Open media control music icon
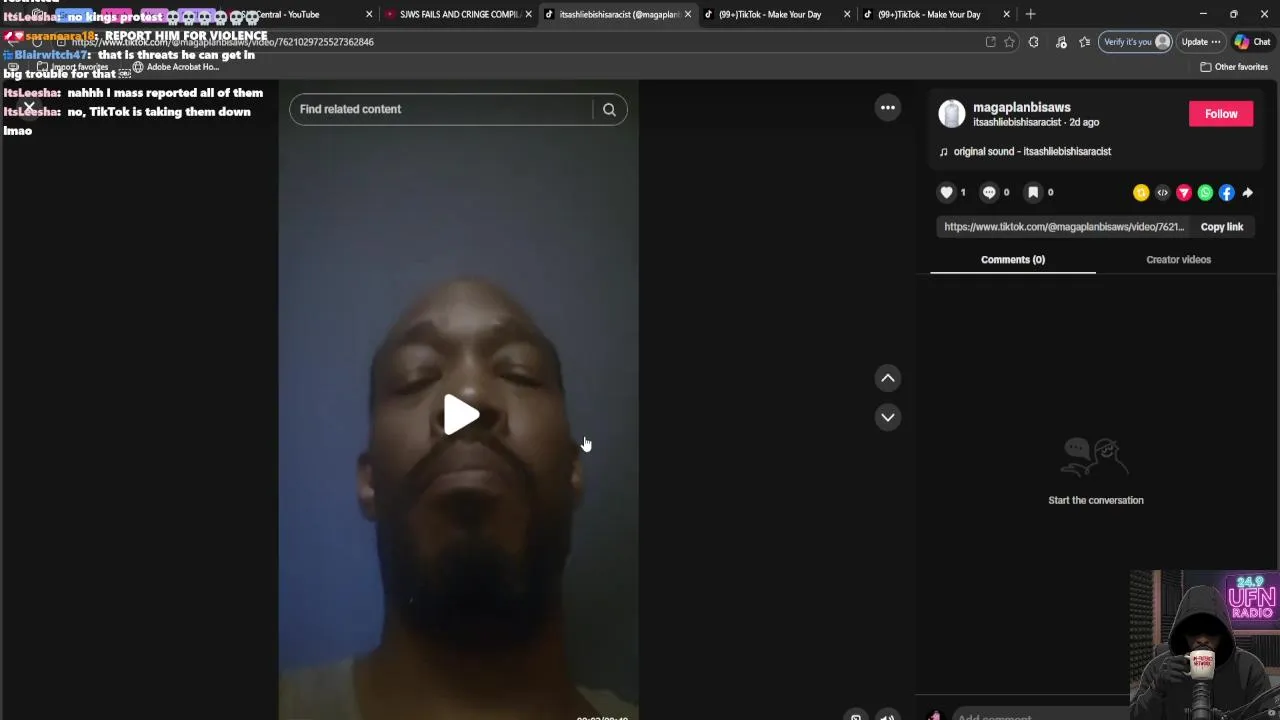 point(1060,42)
